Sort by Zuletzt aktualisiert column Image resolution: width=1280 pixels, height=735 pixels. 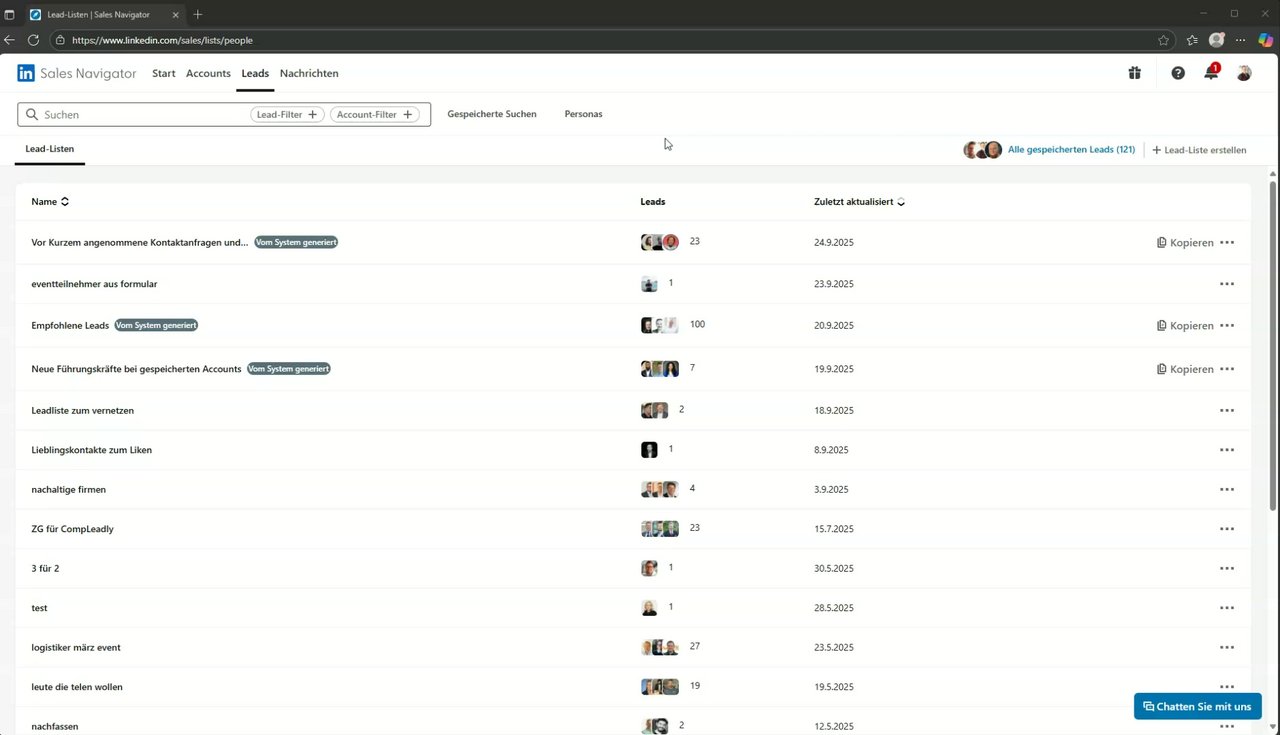pos(859,202)
